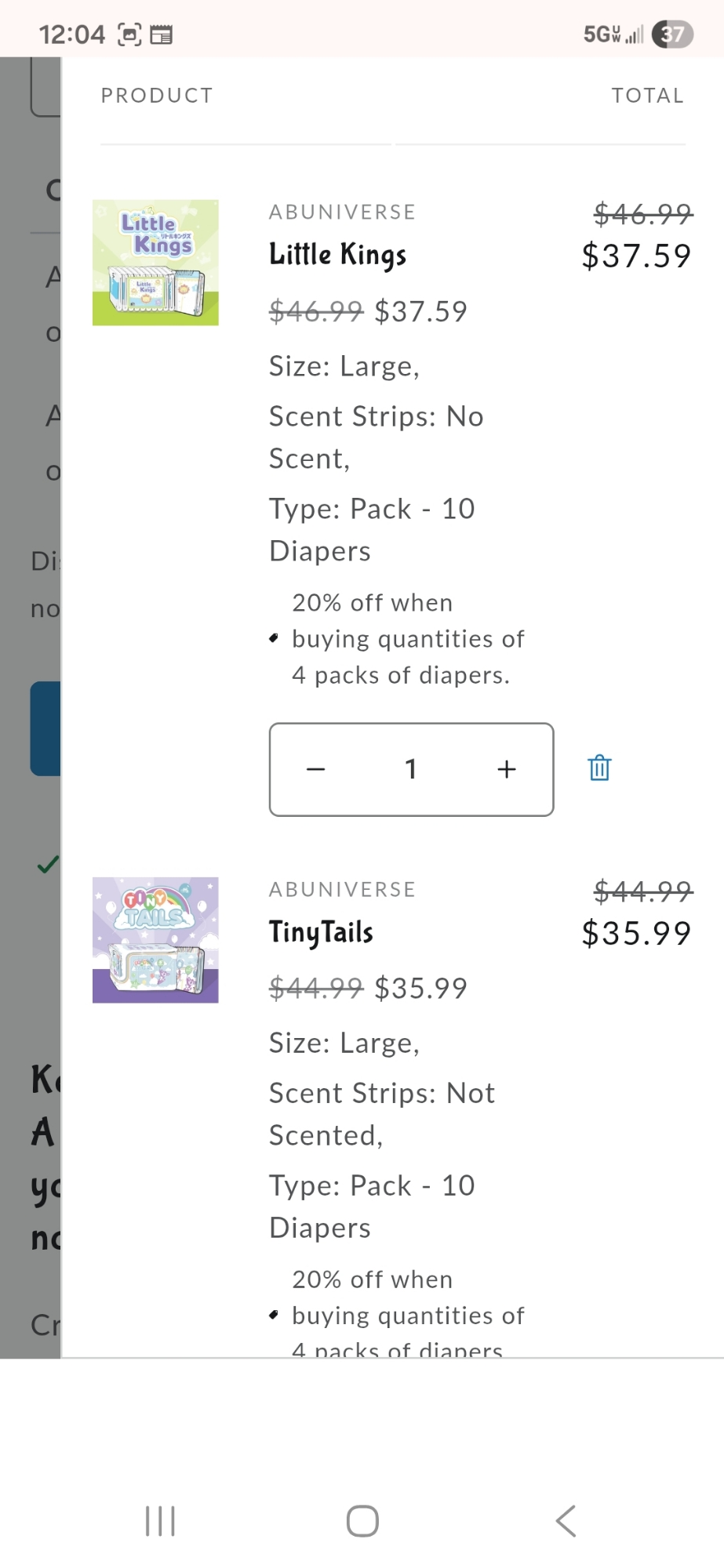Decrease Little Kings quantity with the minus button
The image size is (724, 1568).
click(x=315, y=769)
